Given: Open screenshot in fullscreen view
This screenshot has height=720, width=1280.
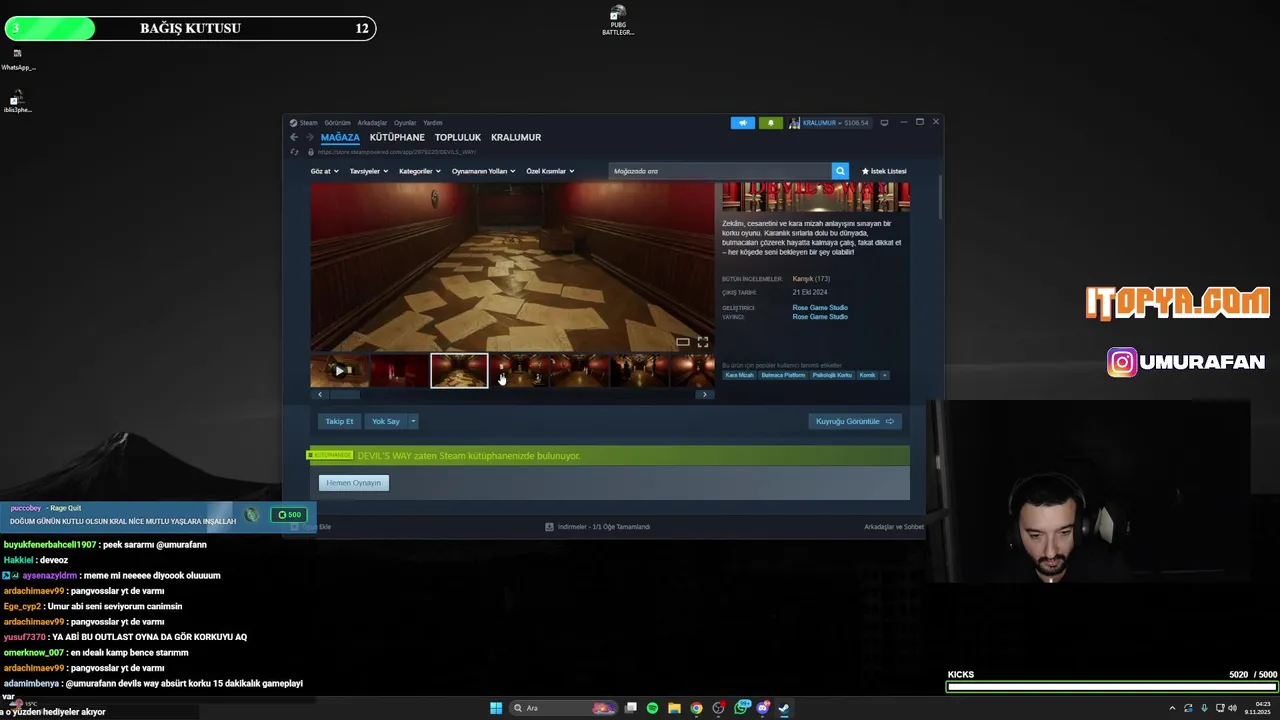Looking at the screenshot, I should pyautogui.click(x=703, y=342).
